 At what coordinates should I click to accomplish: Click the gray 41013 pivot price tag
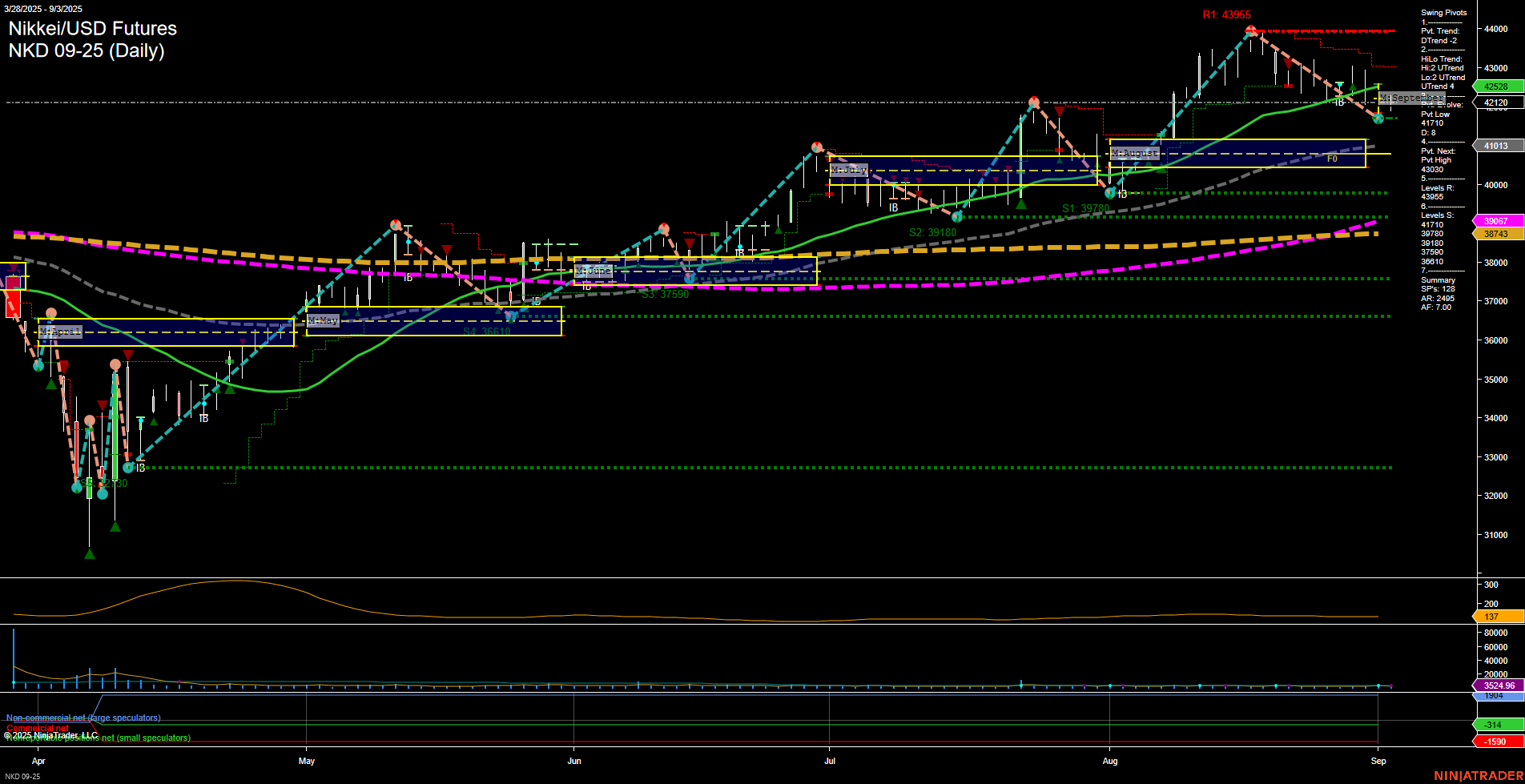click(x=1495, y=146)
